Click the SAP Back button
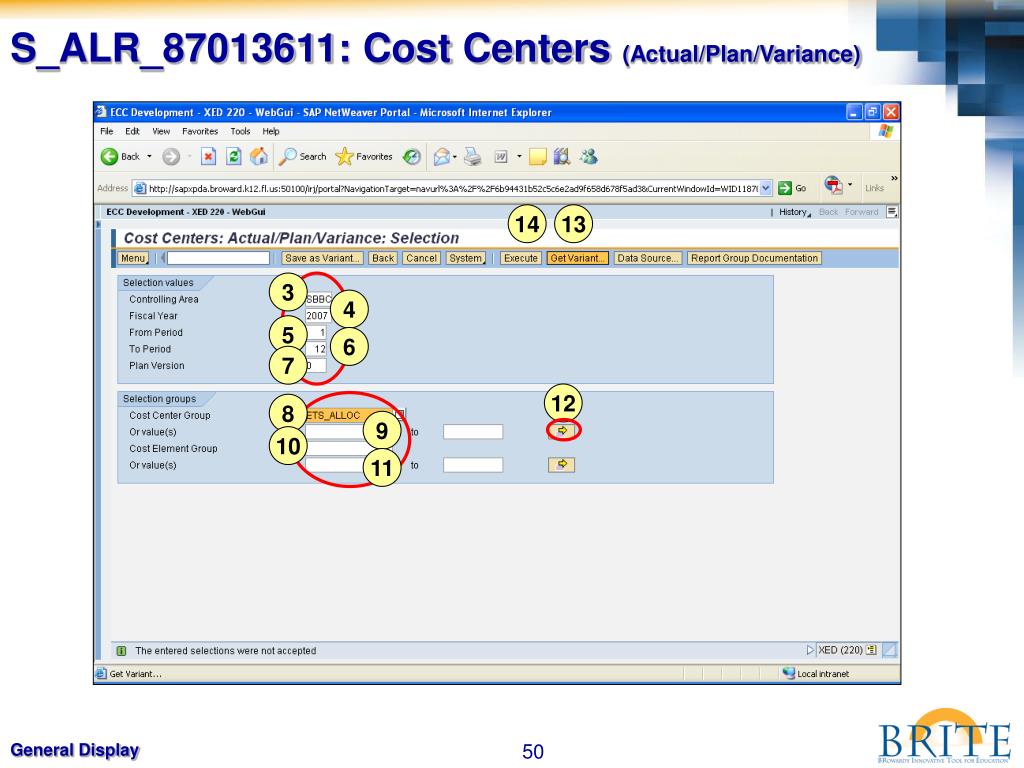Image resolution: width=1024 pixels, height=768 pixels. pos(383,258)
